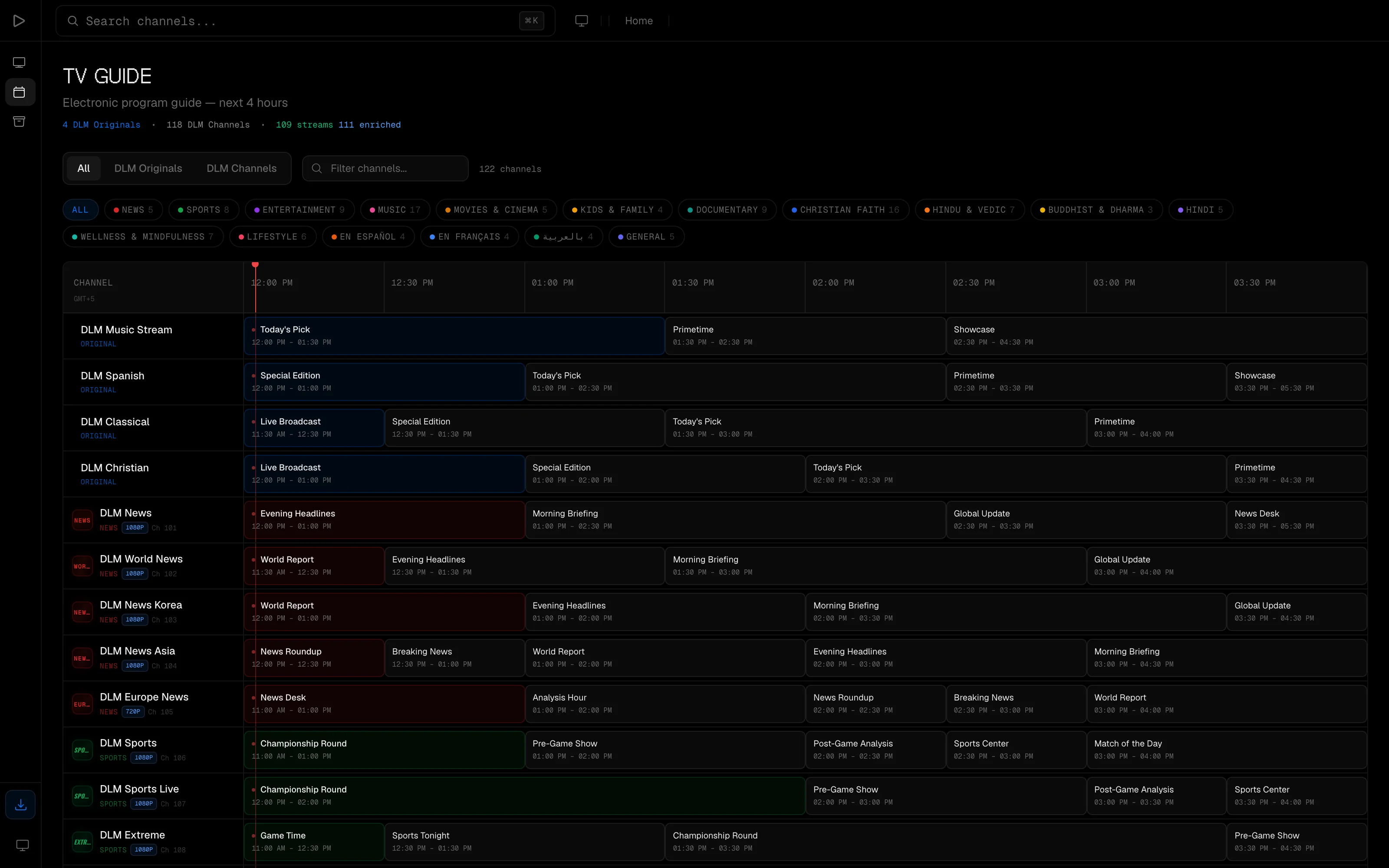This screenshot has width=1389, height=868.
Task: Click the play logo icon in top-left corner
Action: pos(19,21)
